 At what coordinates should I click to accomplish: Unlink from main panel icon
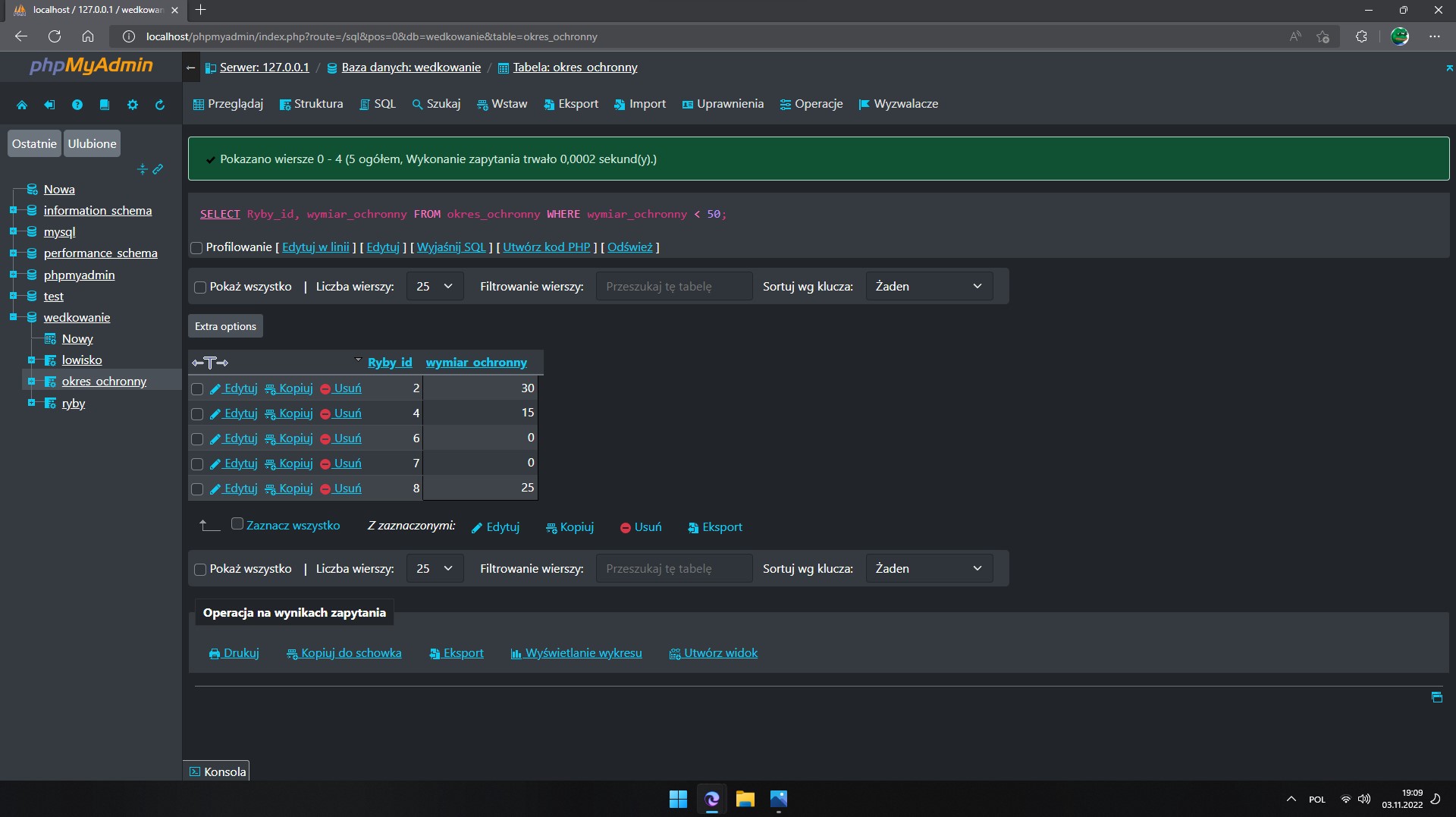coord(158,169)
